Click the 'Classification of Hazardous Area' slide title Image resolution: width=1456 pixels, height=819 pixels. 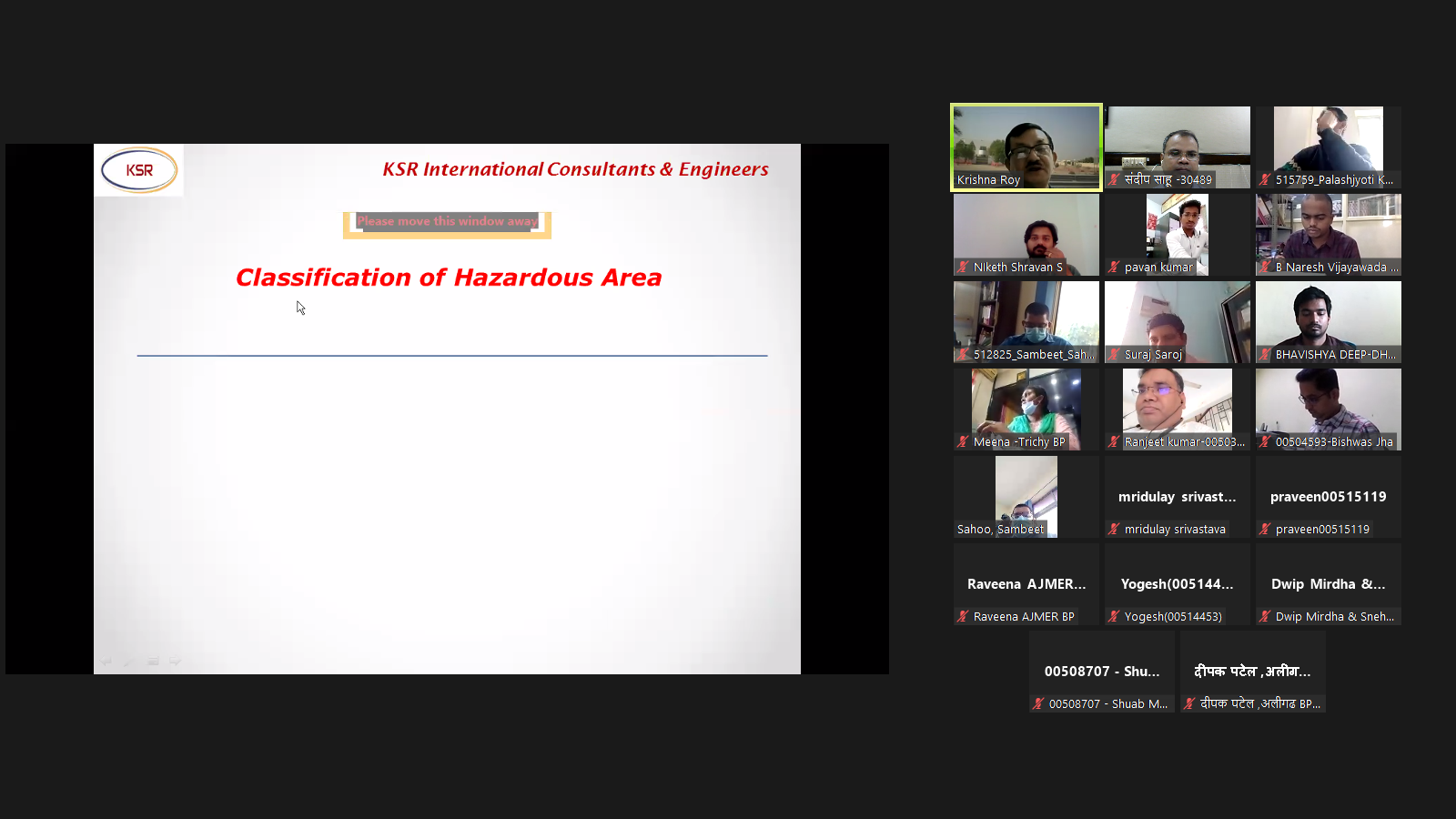[449, 278]
